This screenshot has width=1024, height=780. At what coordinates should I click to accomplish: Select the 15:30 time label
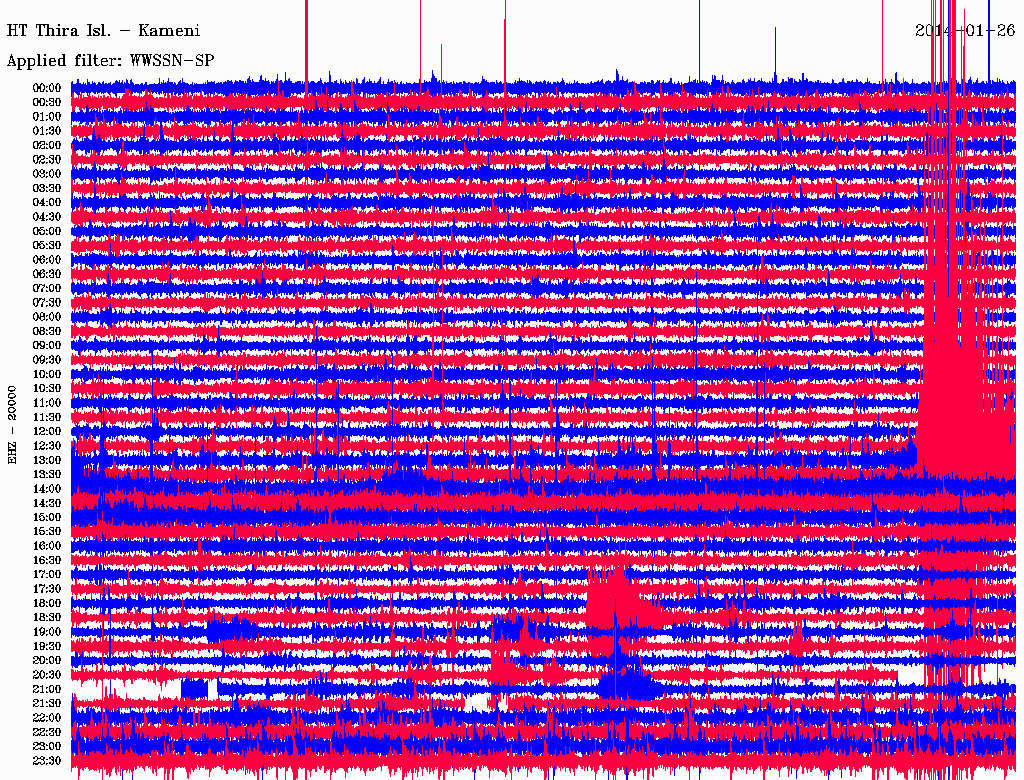[x=47, y=532]
